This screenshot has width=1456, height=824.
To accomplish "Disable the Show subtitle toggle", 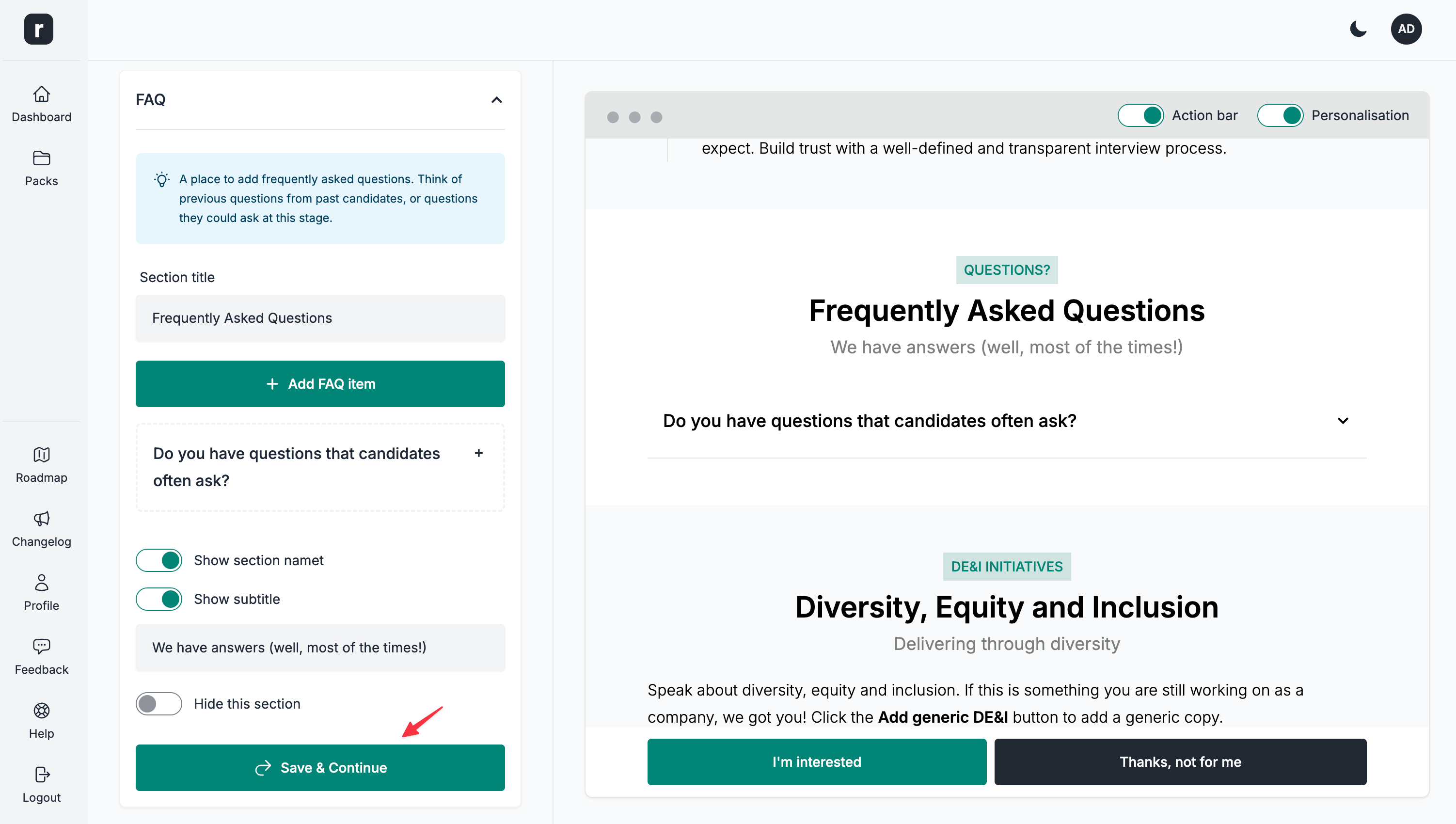I will pos(159,599).
